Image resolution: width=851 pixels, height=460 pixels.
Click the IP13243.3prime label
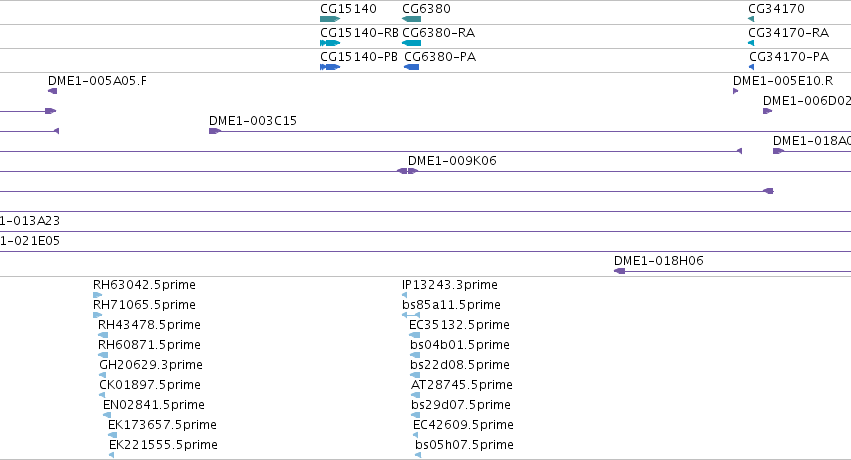pos(450,285)
